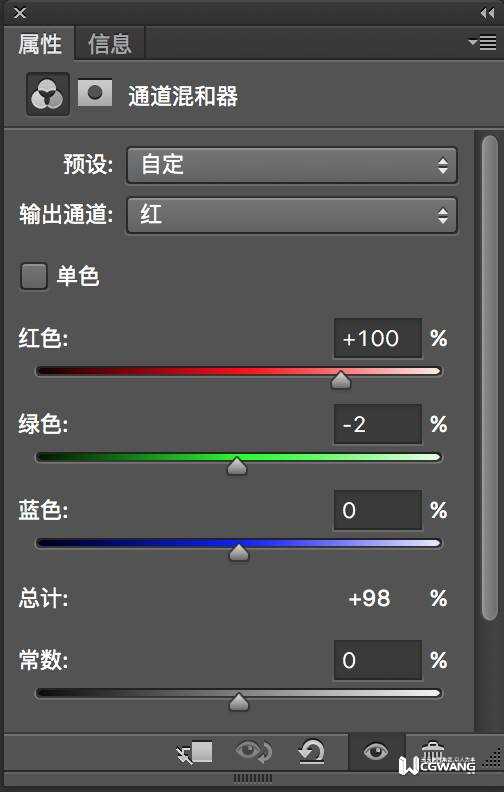Open the 预设 preset dropdown

click(x=292, y=166)
